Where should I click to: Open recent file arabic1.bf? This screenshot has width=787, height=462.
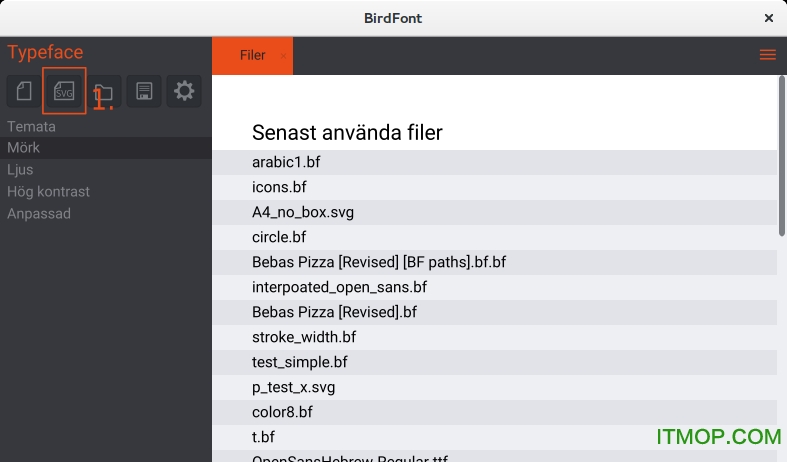point(286,162)
